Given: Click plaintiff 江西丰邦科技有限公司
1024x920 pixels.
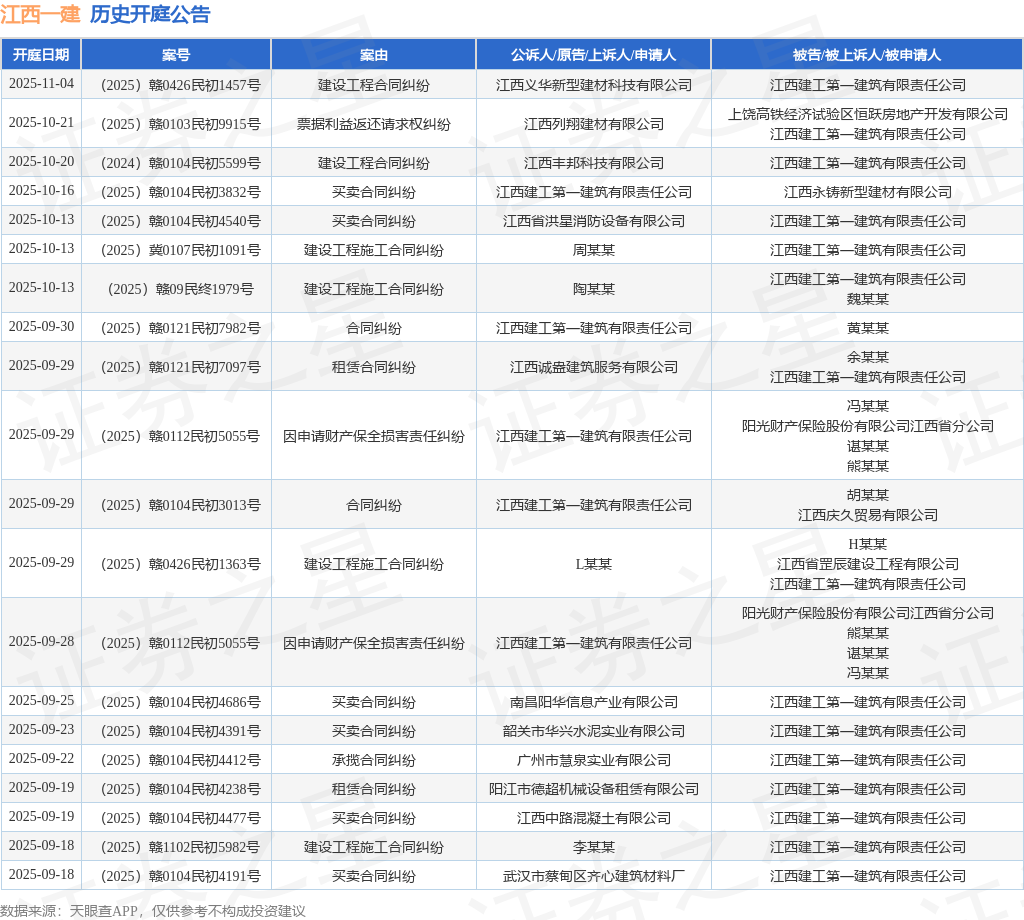Looking at the screenshot, I should click(x=594, y=163).
